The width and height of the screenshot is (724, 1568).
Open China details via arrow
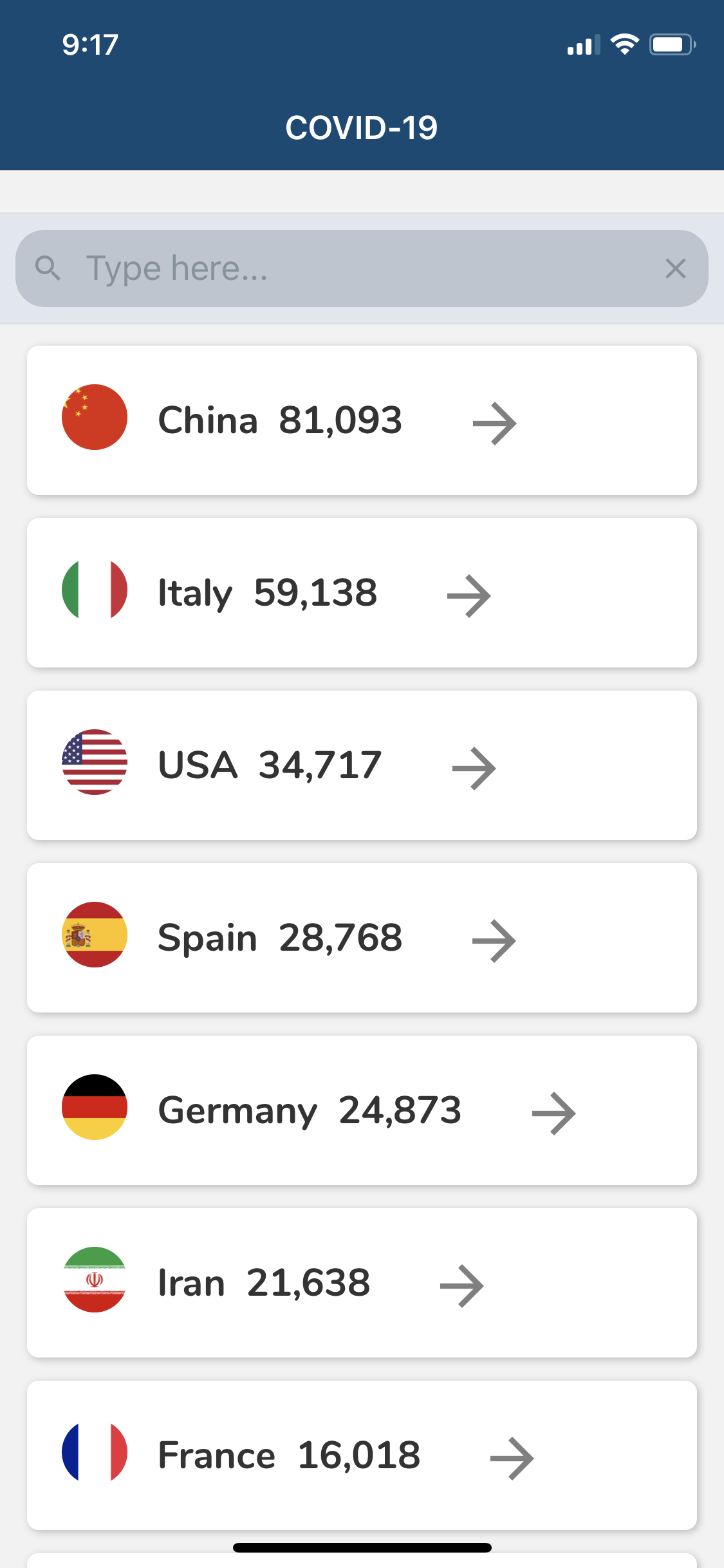click(x=495, y=424)
